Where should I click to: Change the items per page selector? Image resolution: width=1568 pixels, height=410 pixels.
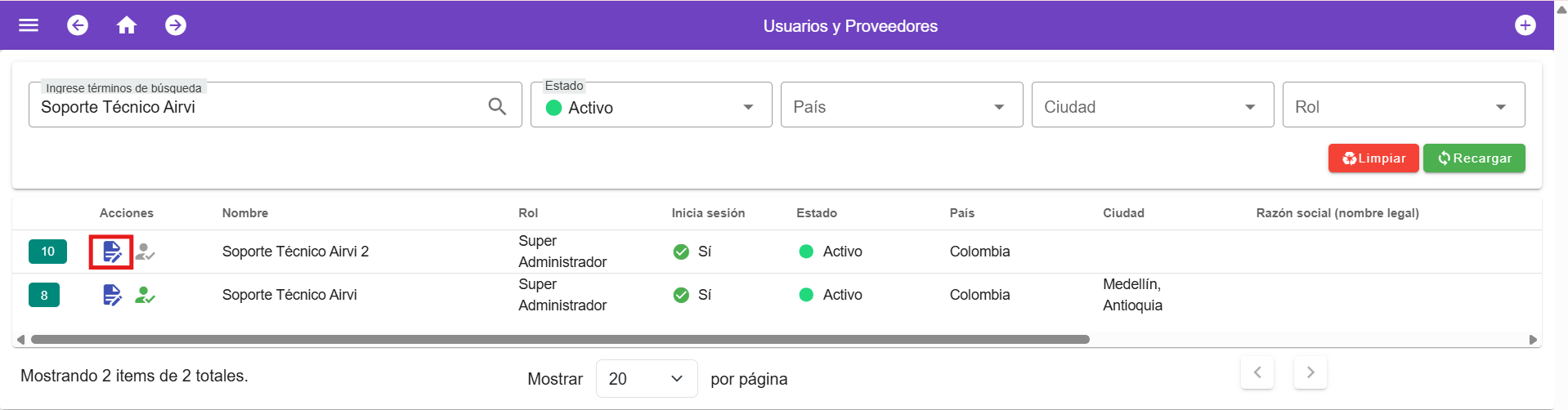coord(646,379)
